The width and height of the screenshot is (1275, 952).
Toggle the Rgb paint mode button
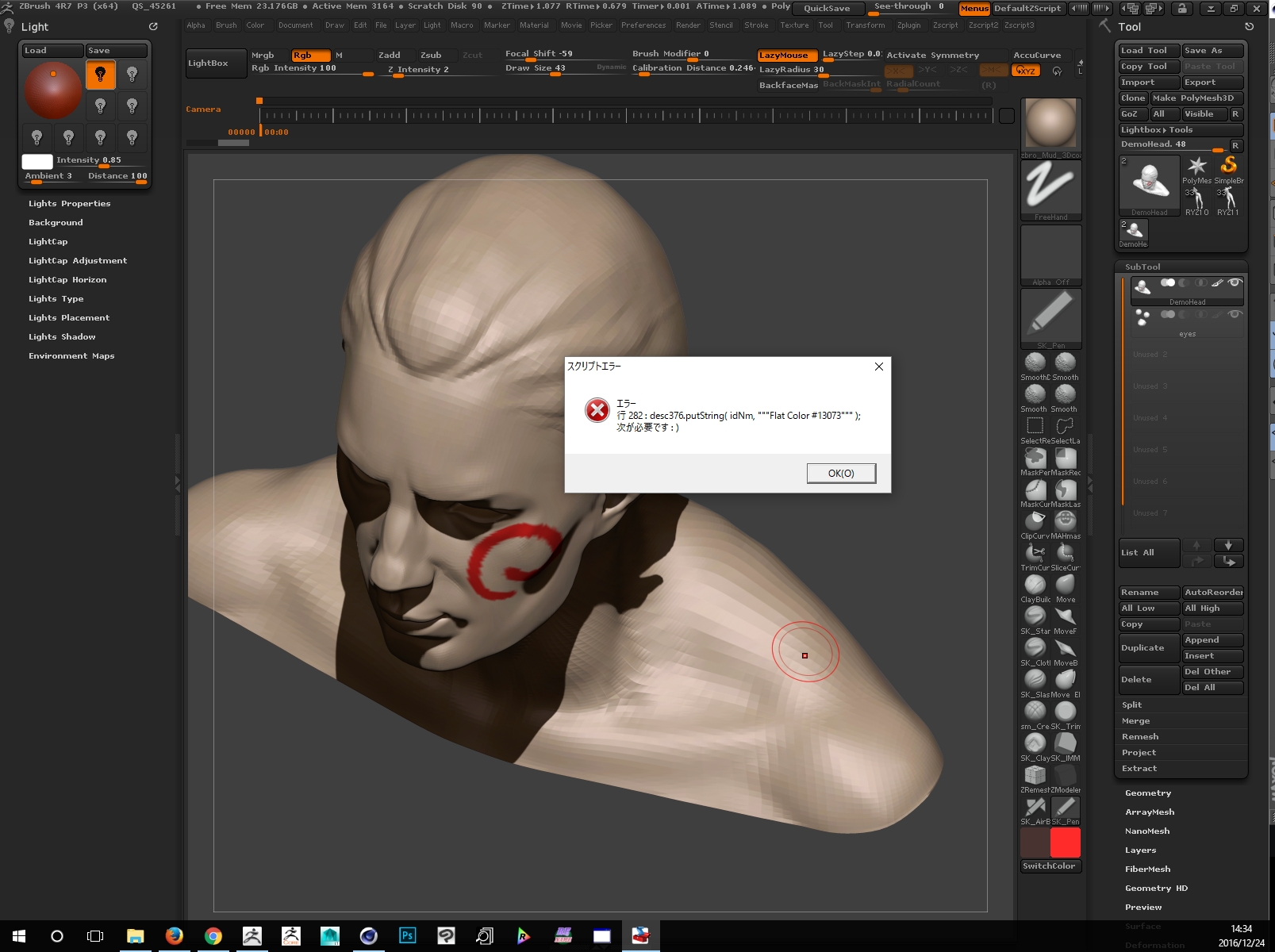(310, 55)
